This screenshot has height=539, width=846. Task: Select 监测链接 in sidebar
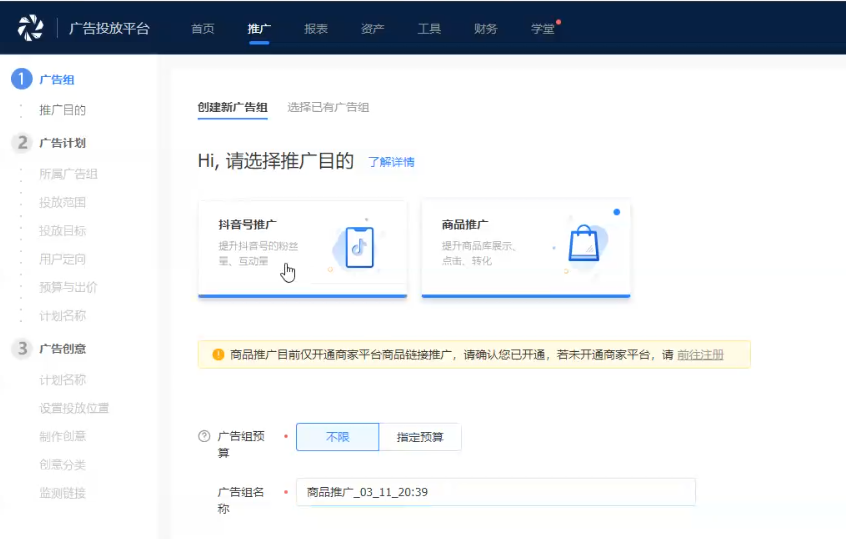pyautogui.click(x=63, y=493)
